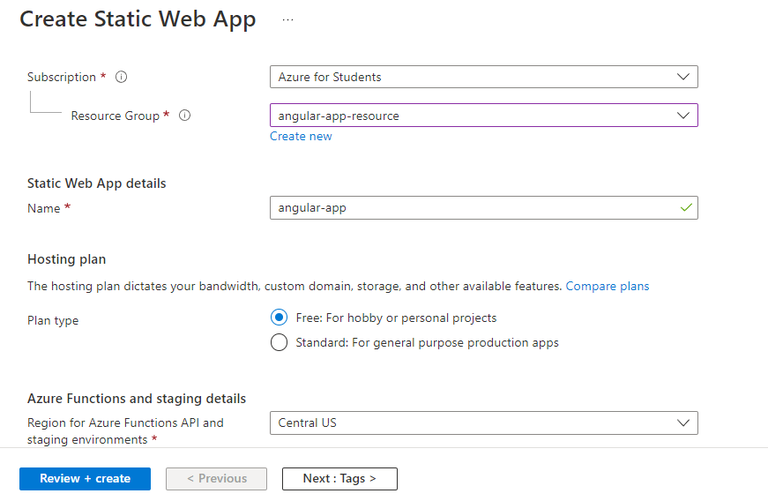Click the angular-app Name input field

coord(470,208)
